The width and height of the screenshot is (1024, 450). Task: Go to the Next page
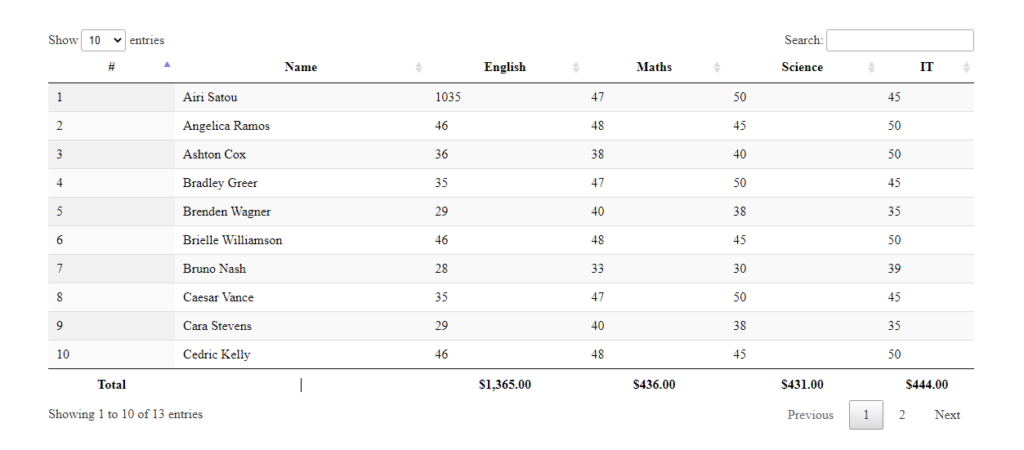pos(947,415)
